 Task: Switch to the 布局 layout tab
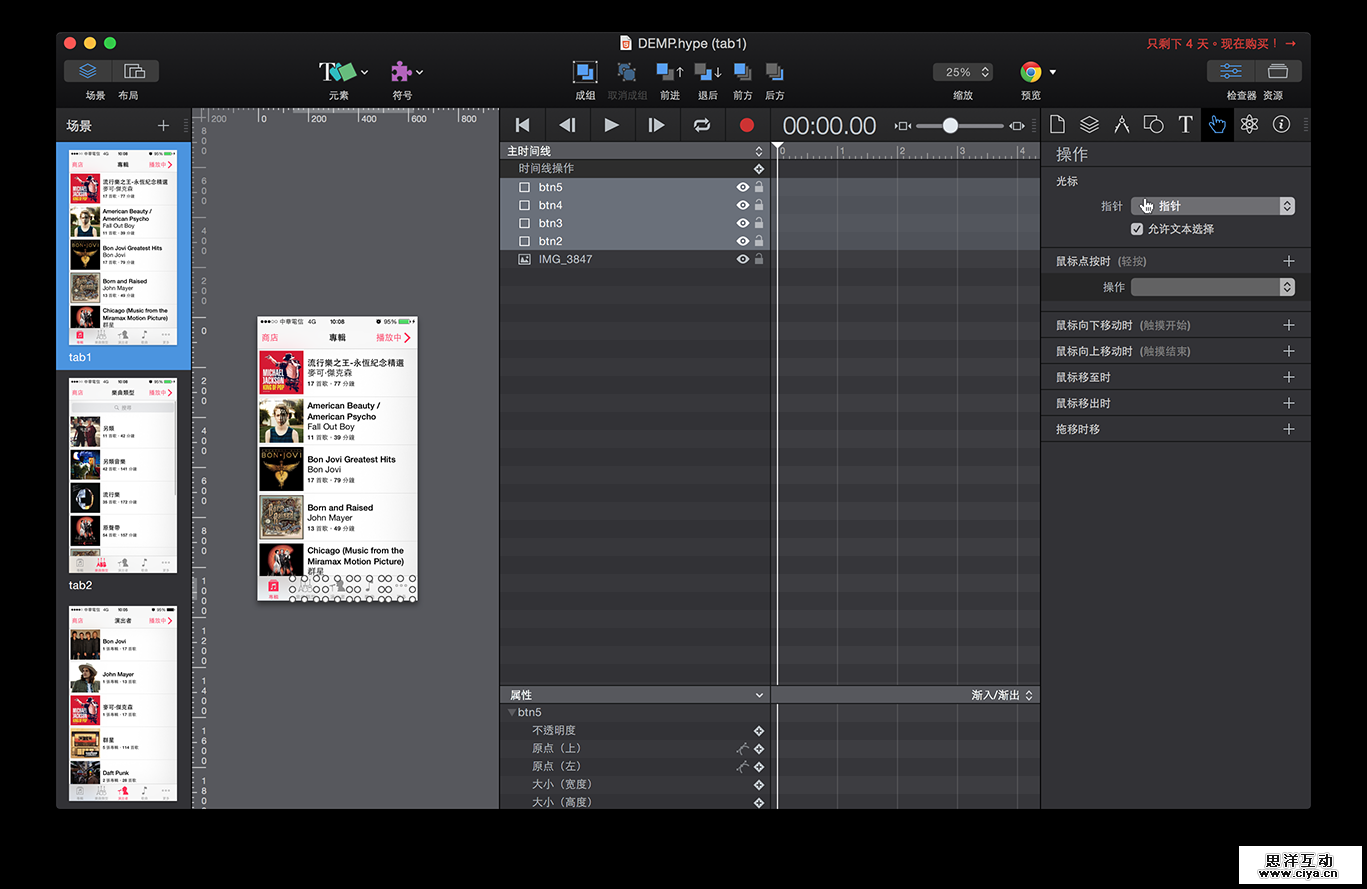pos(135,72)
